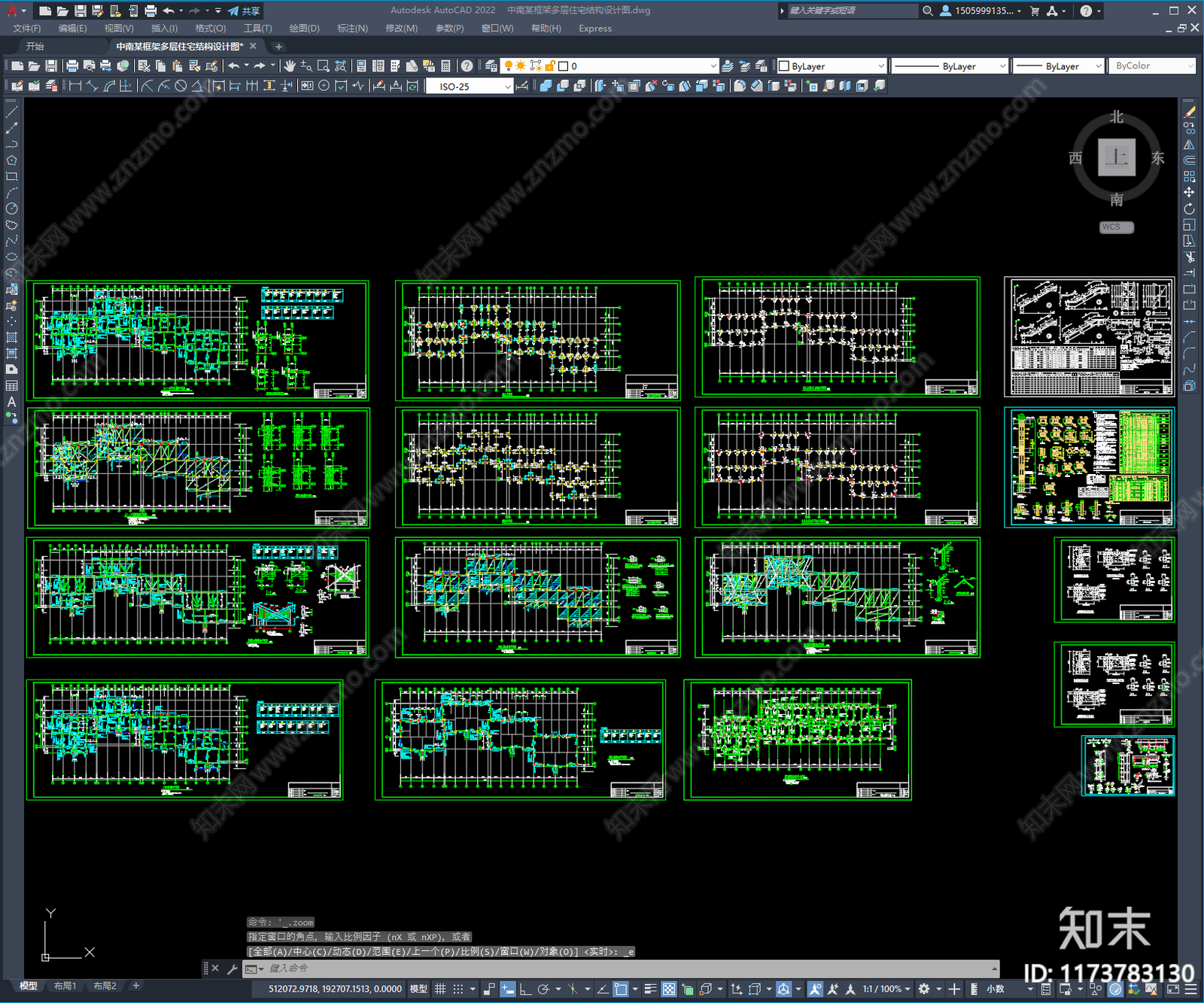Open the Layer Properties manager icon
Screen dimensions: 1204x1003
[491, 66]
